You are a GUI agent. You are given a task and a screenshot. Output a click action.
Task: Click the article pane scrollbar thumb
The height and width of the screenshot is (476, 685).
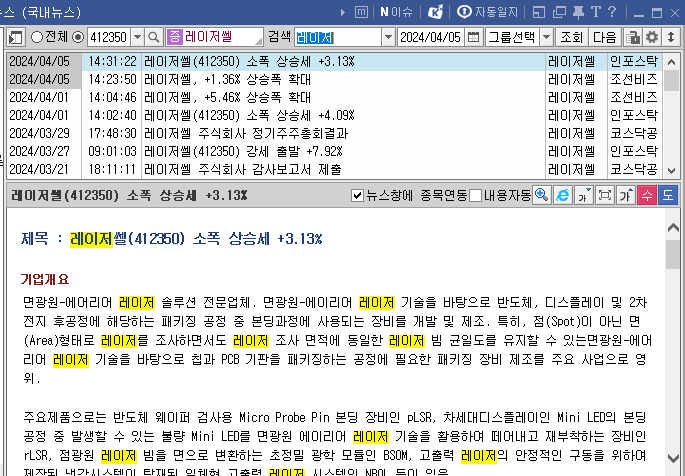coord(673,255)
